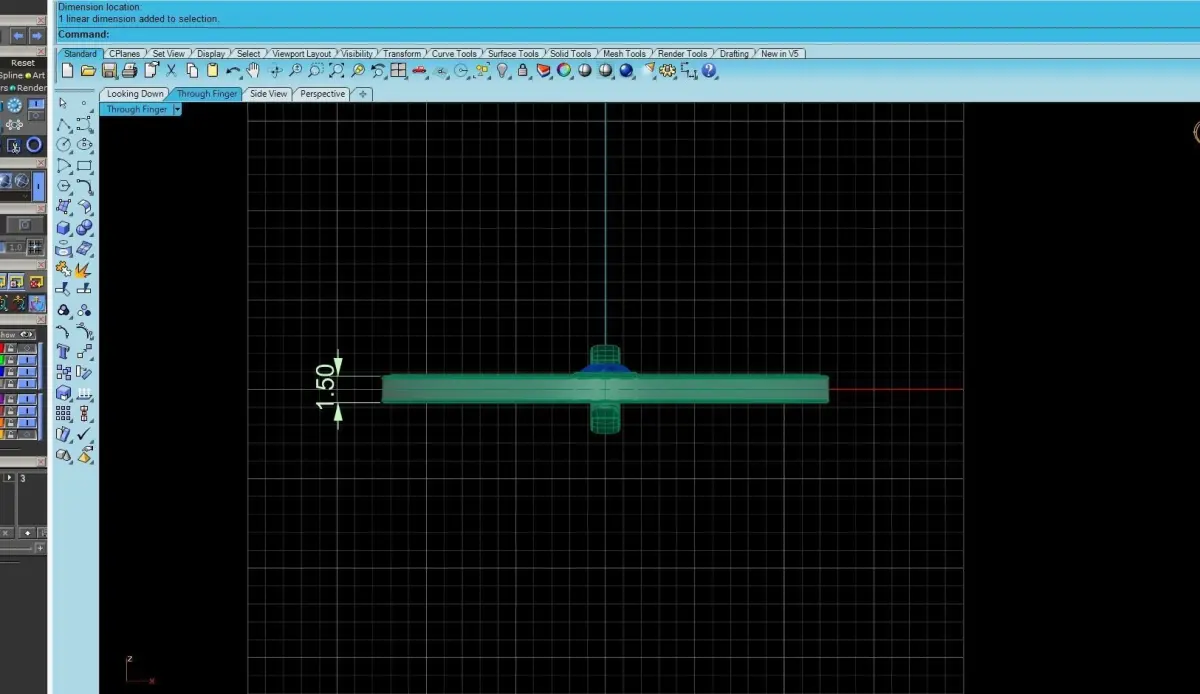Switch to the CPlanes toolbar tab
Image resolution: width=1200 pixels, height=694 pixels.
125,53
